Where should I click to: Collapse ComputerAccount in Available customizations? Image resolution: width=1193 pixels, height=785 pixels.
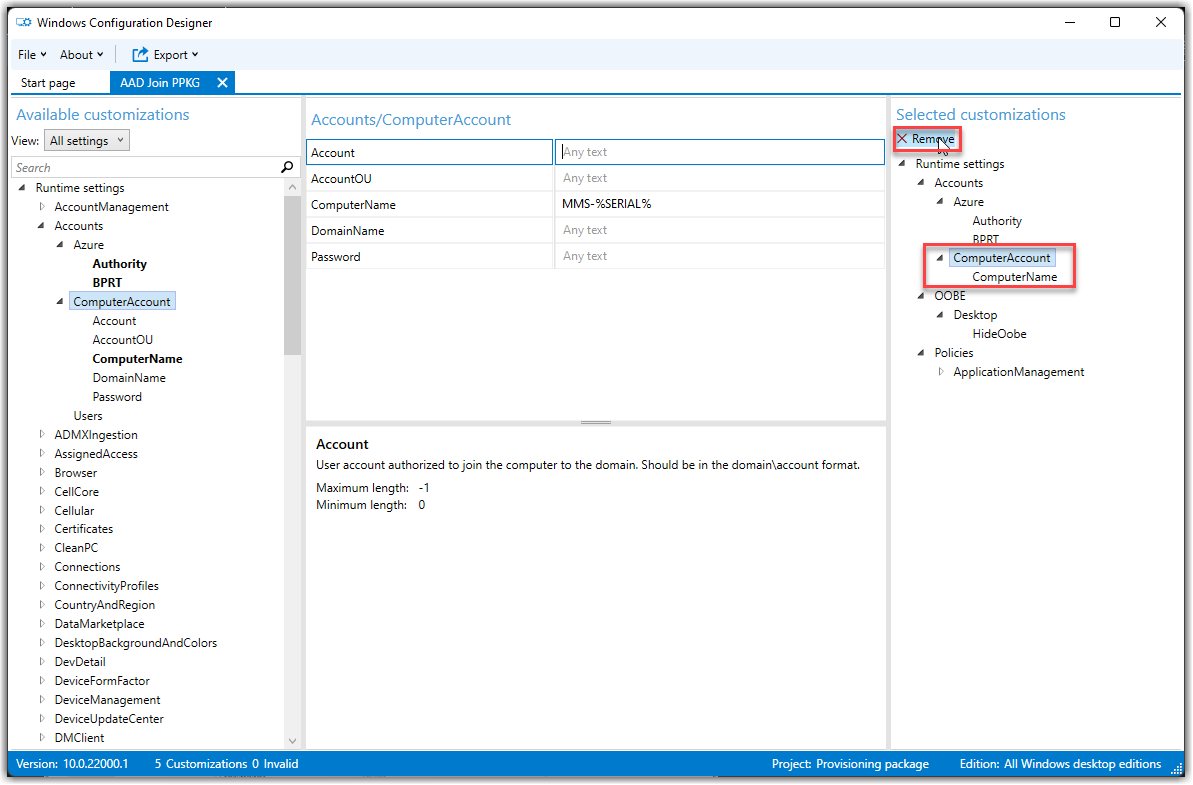click(60, 302)
